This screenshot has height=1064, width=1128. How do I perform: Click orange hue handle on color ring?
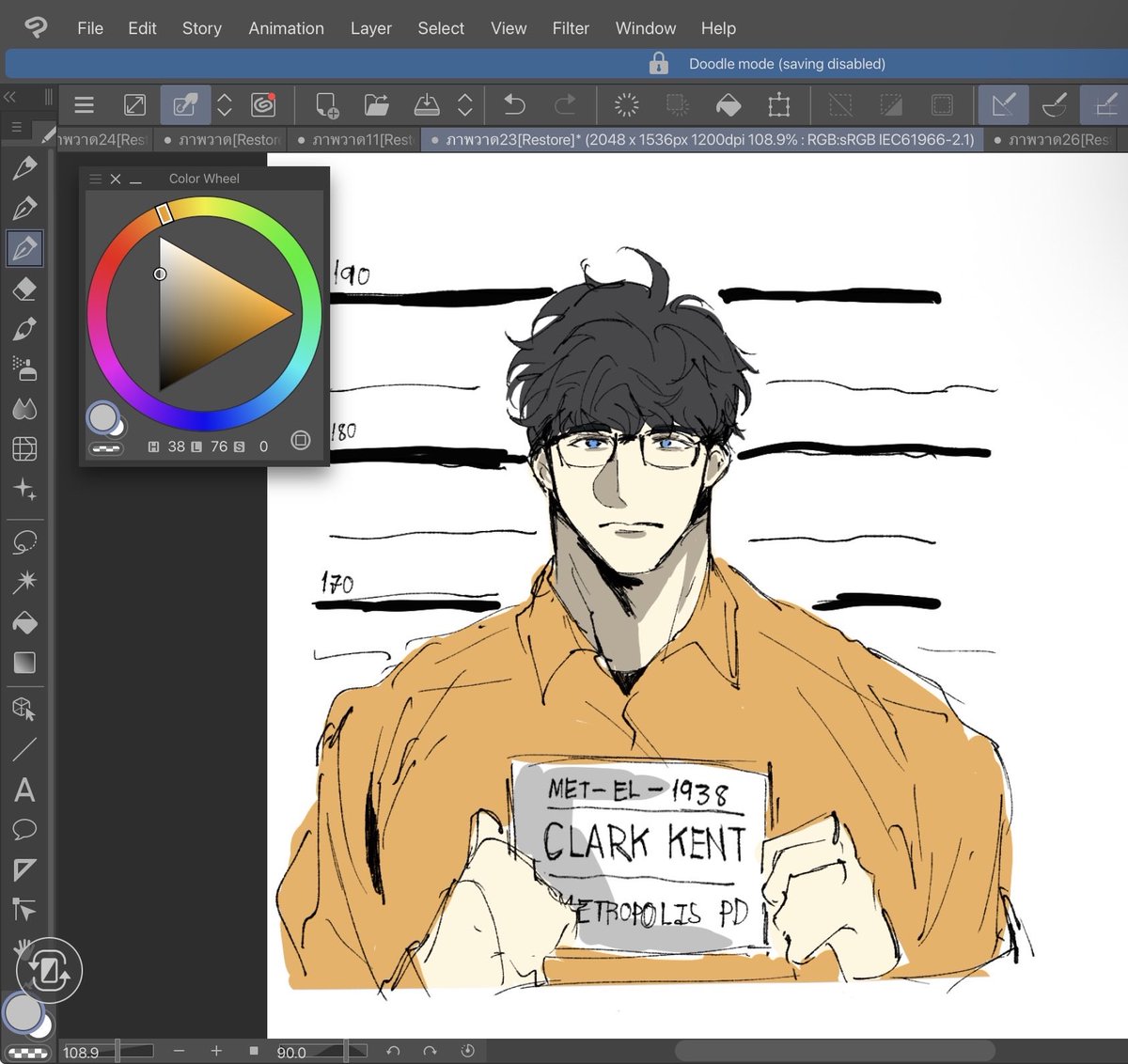pos(164,213)
